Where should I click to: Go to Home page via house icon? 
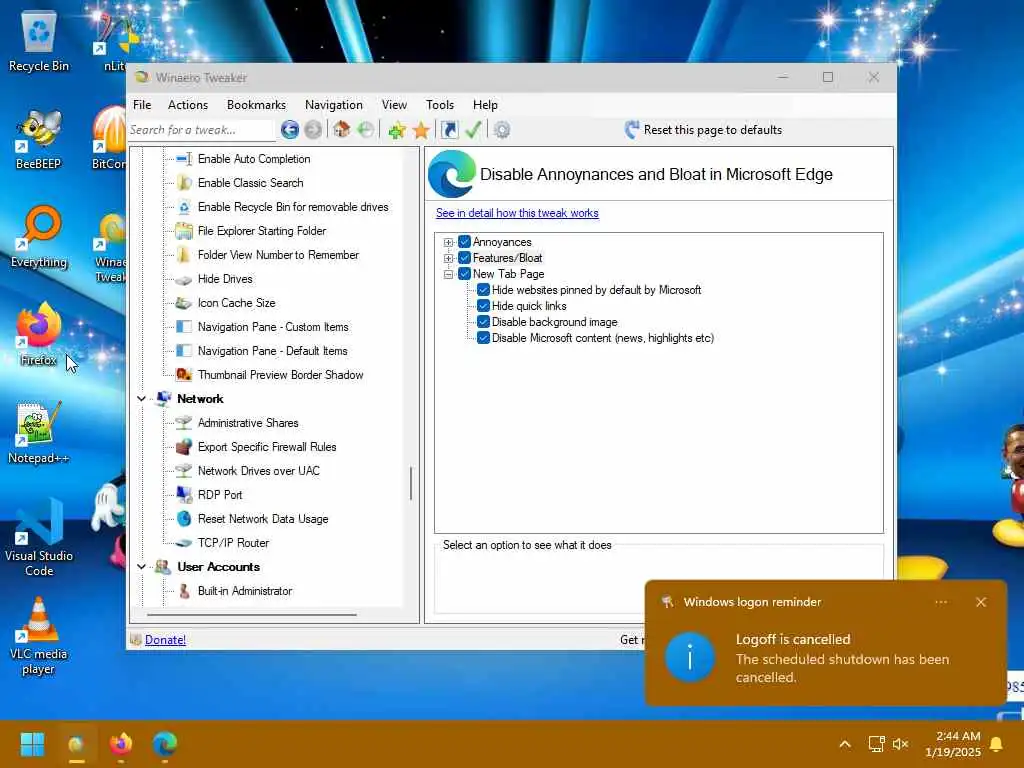point(342,129)
